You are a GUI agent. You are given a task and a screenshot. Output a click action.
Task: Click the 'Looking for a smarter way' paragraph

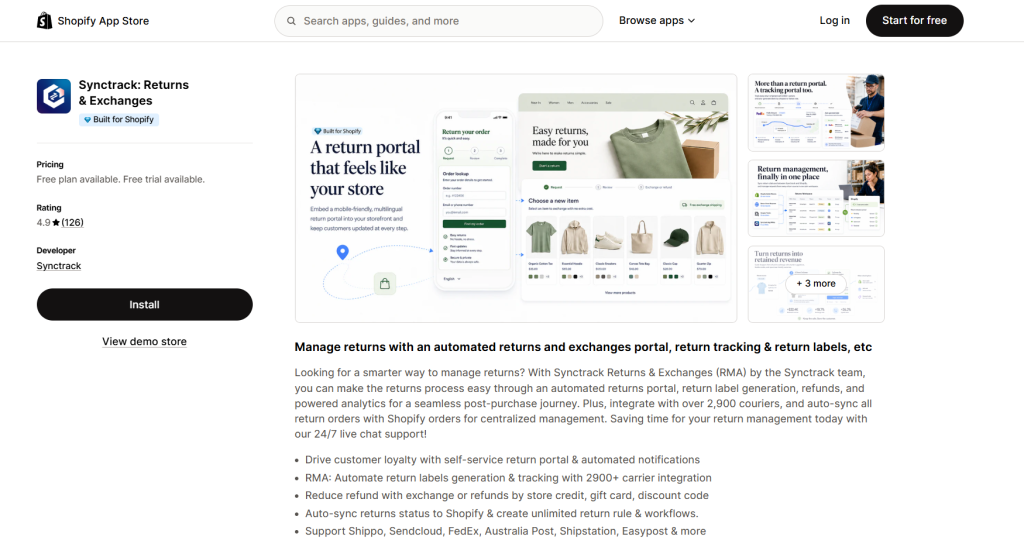(x=583, y=403)
